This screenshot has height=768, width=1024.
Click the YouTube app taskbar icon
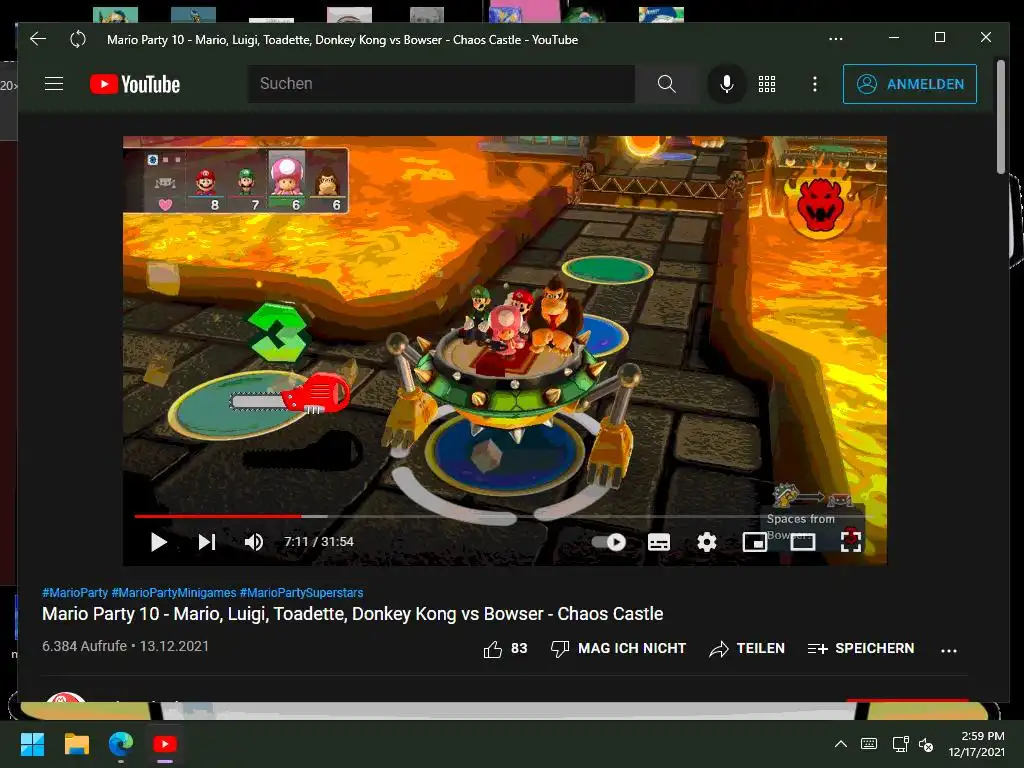165,744
